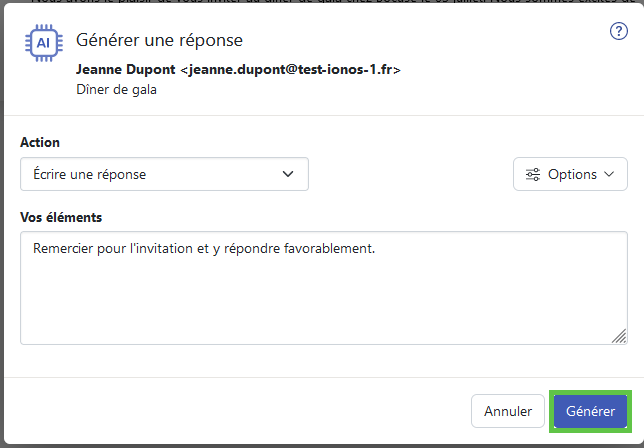Image resolution: width=644 pixels, height=448 pixels.
Task: Click the text area resize handle
Action: tap(619, 336)
